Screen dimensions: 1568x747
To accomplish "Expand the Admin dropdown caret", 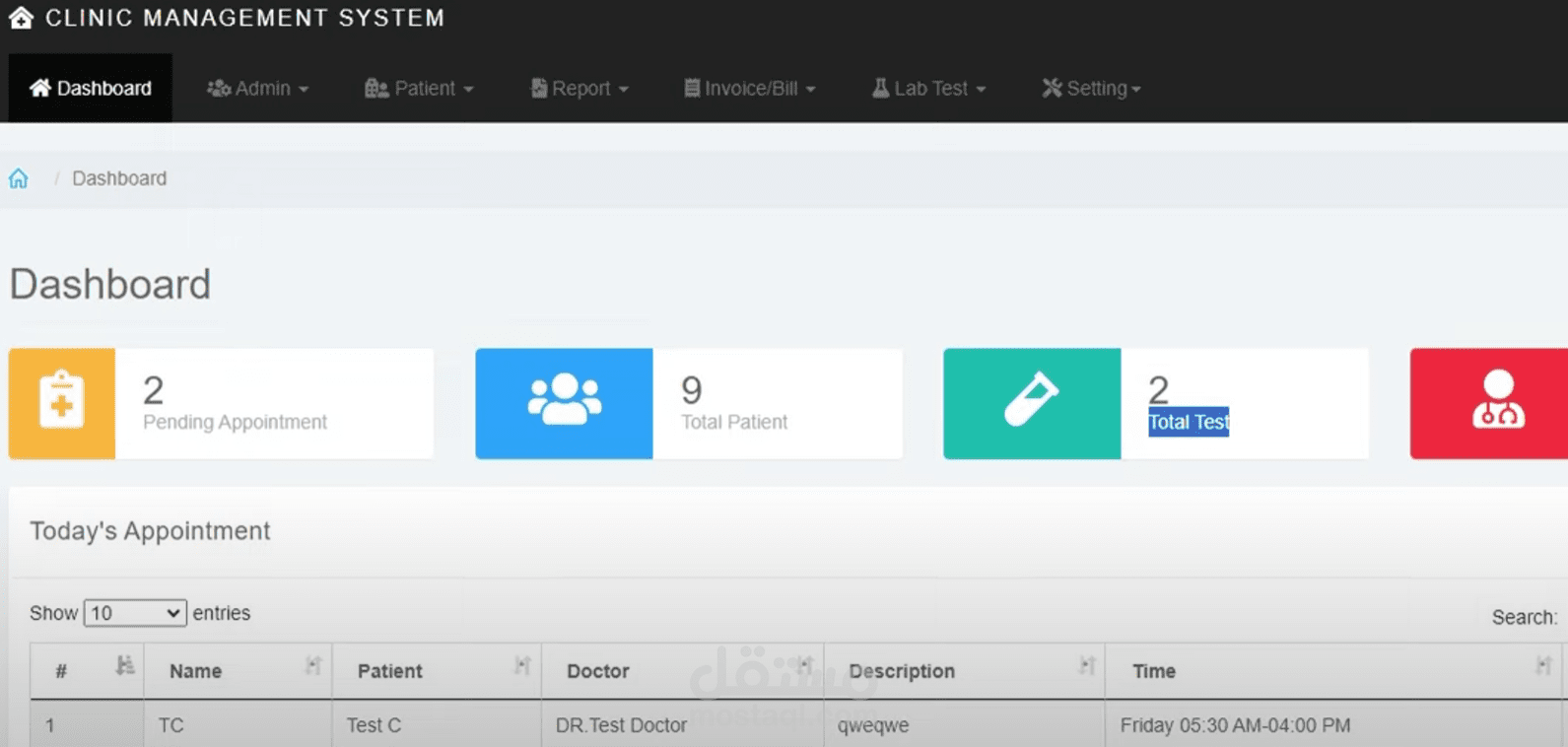I will (304, 90).
